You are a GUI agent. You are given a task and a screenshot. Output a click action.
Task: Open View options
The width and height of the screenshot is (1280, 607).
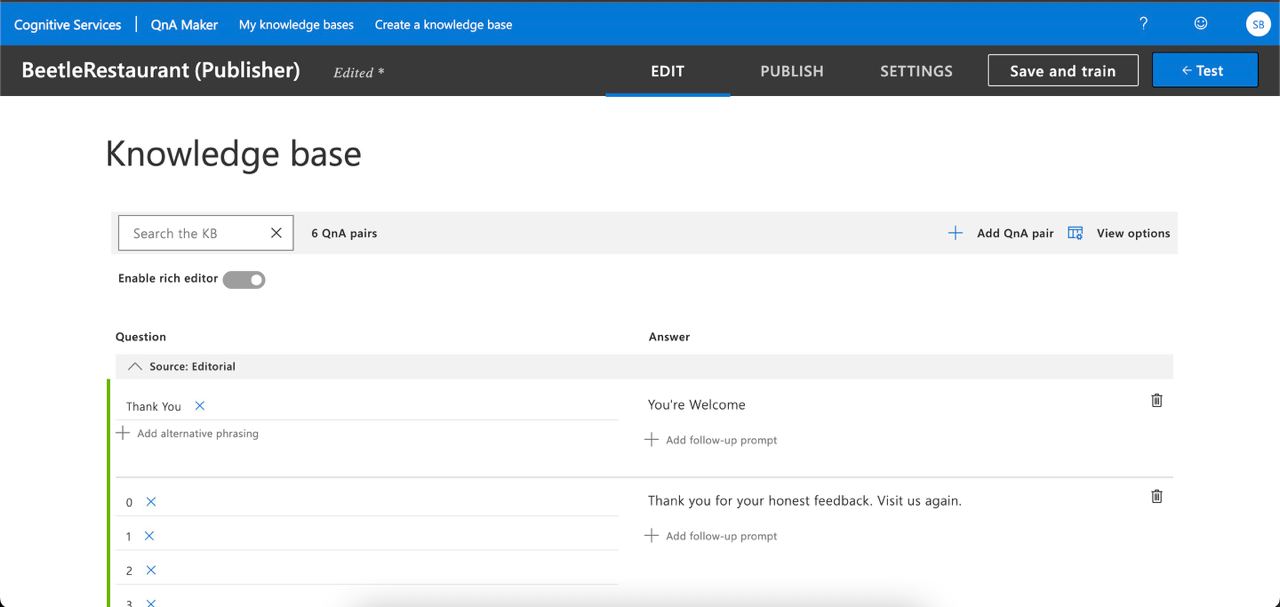pos(1133,233)
